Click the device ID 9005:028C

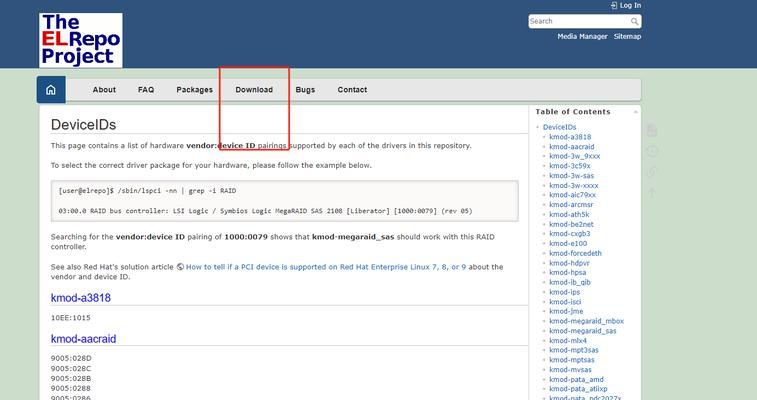[71, 369]
